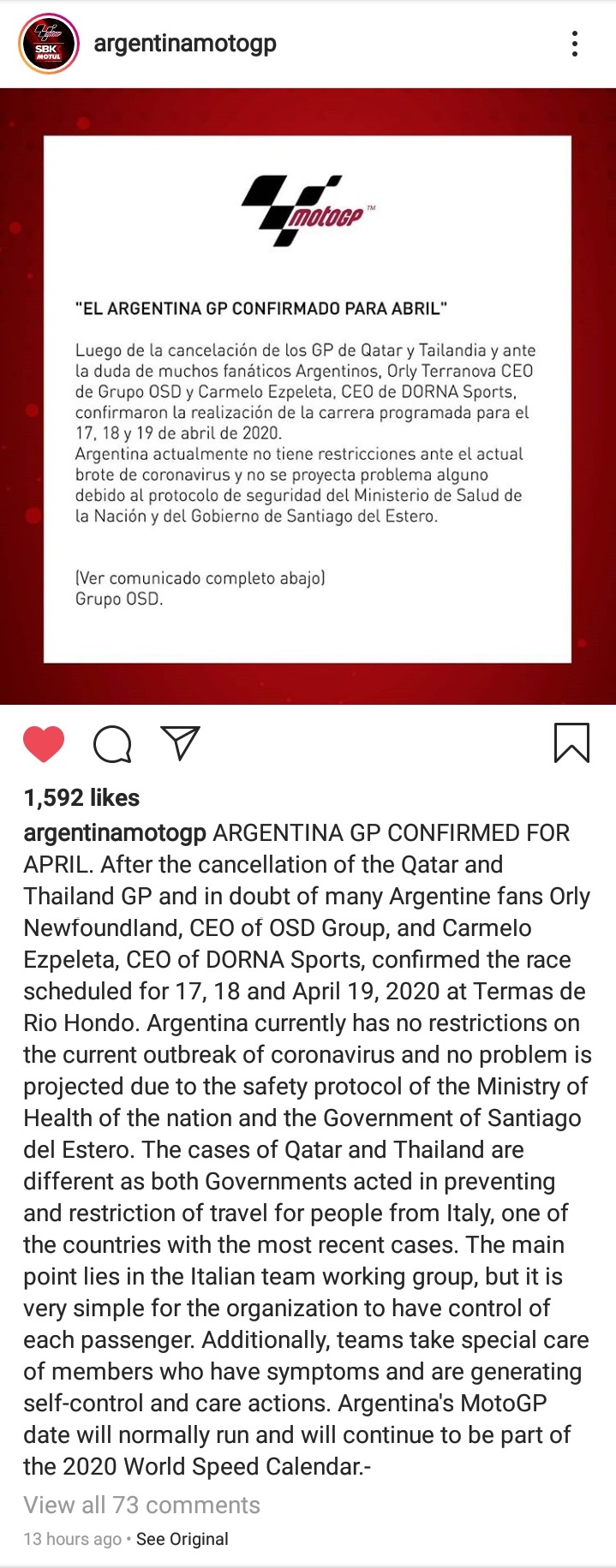Tap the "Grupo OSD." signature text
The width and height of the screenshot is (616, 1568).
click(x=119, y=599)
